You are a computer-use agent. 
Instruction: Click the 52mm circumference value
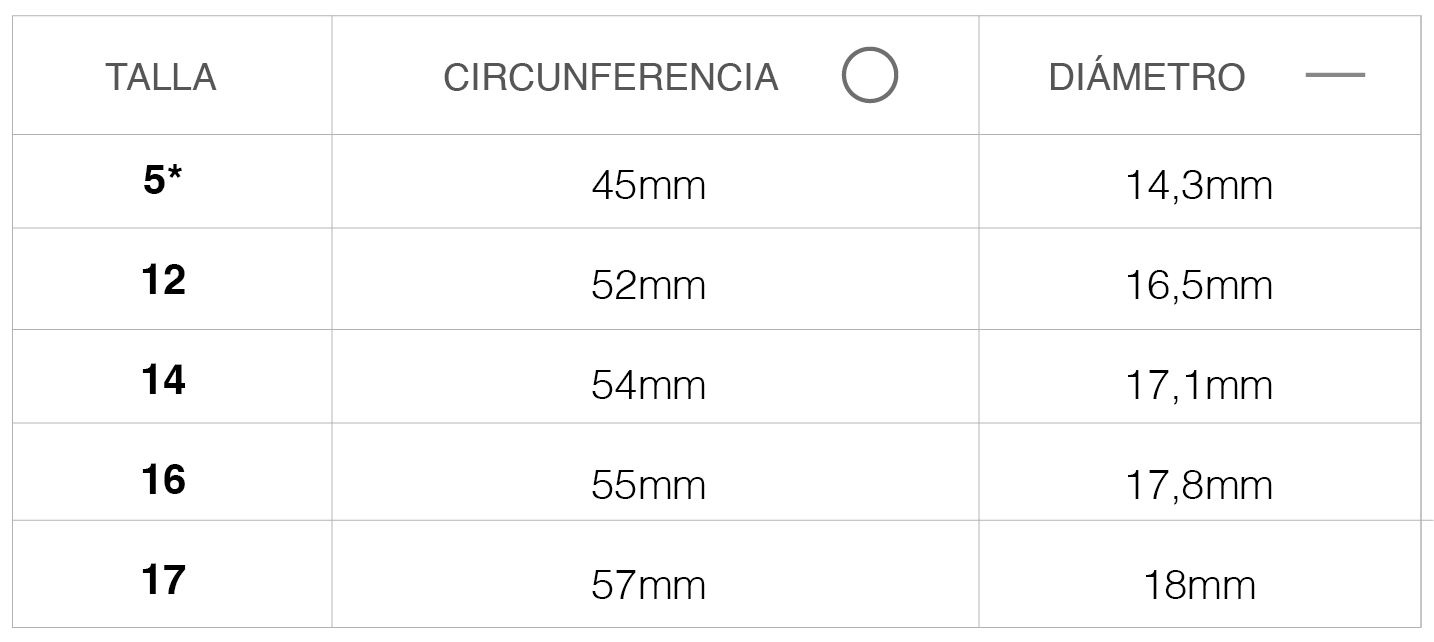(x=648, y=286)
